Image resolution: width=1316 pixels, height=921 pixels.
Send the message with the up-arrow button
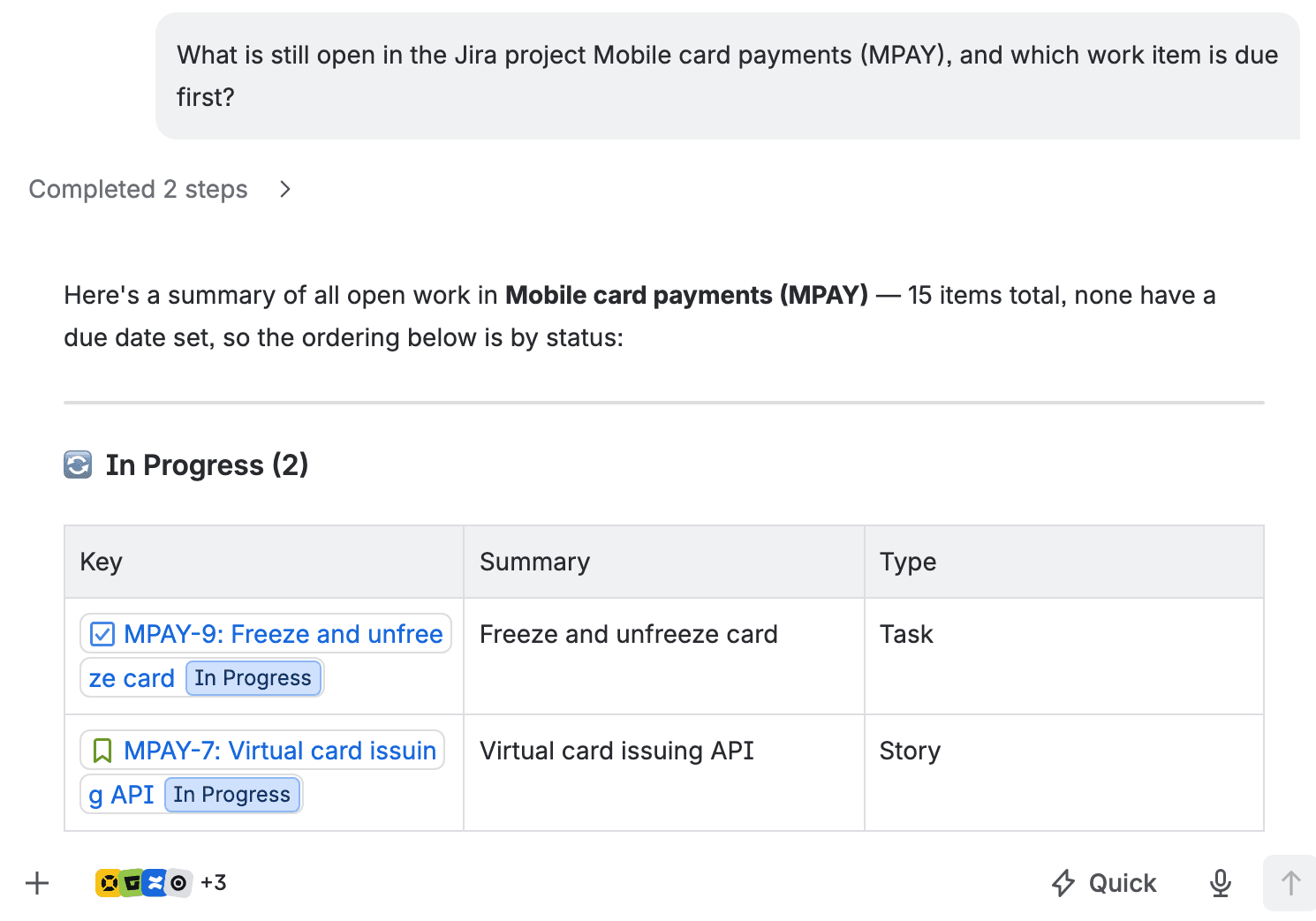(1290, 883)
